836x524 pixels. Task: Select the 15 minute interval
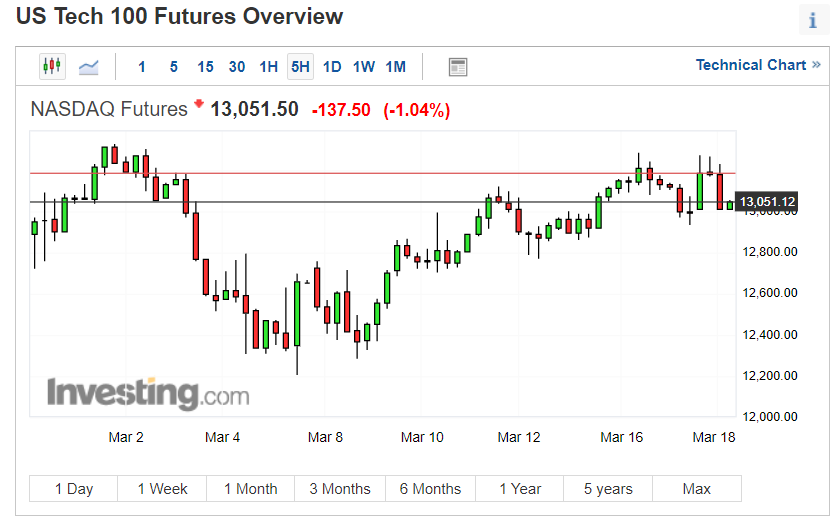click(x=205, y=67)
